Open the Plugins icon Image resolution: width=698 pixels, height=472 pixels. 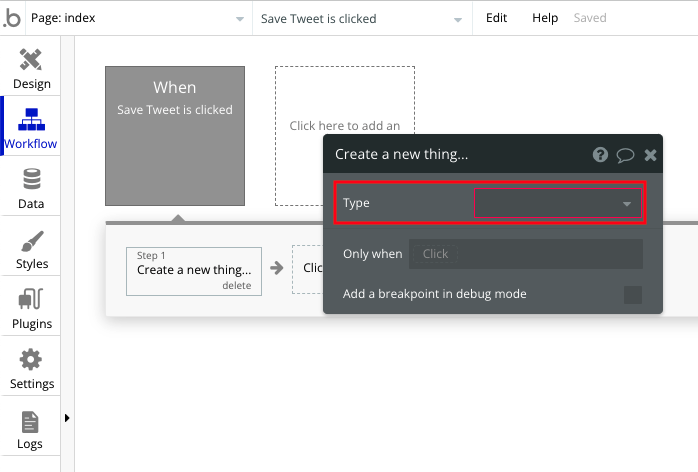tap(31, 299)
